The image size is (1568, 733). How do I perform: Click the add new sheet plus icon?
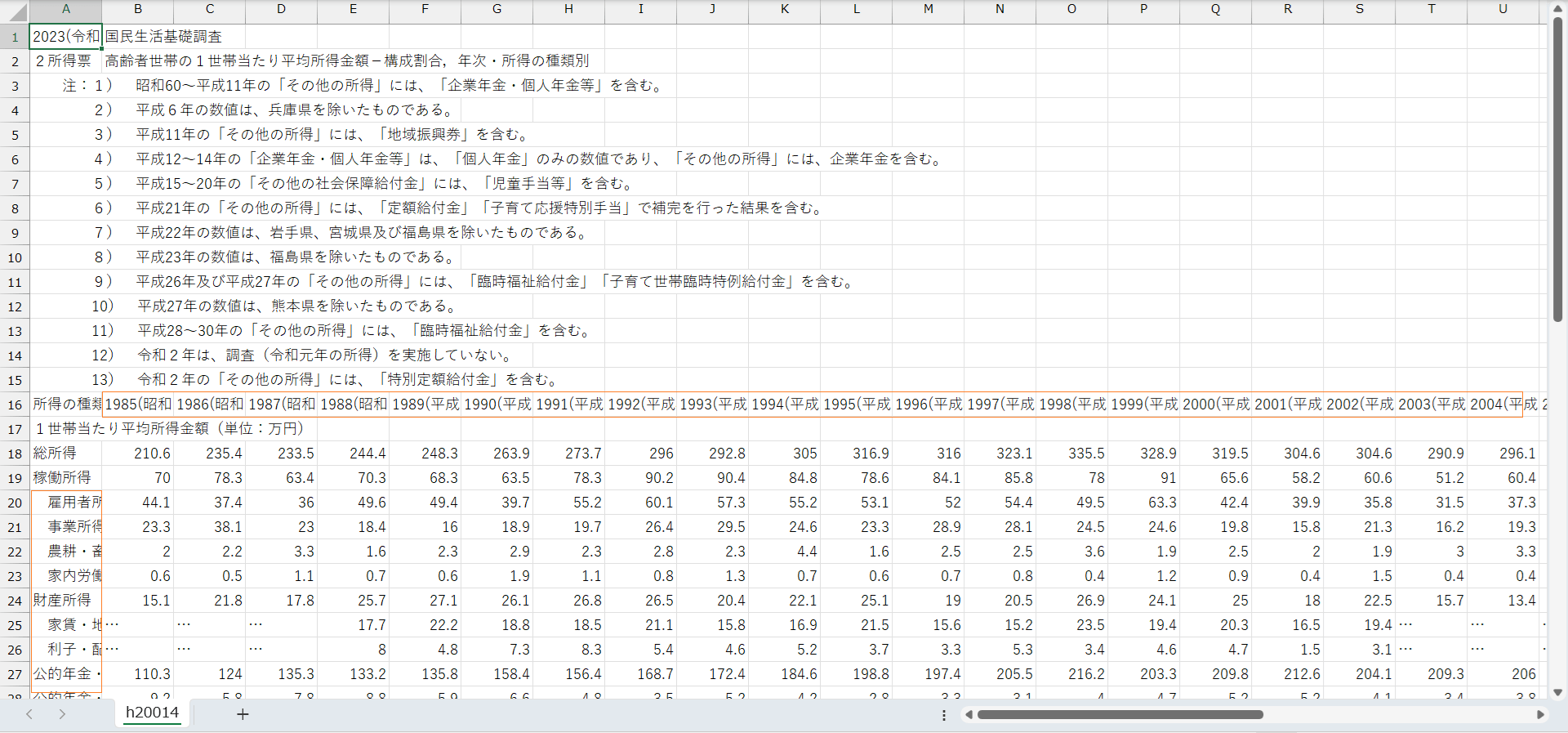243,714
